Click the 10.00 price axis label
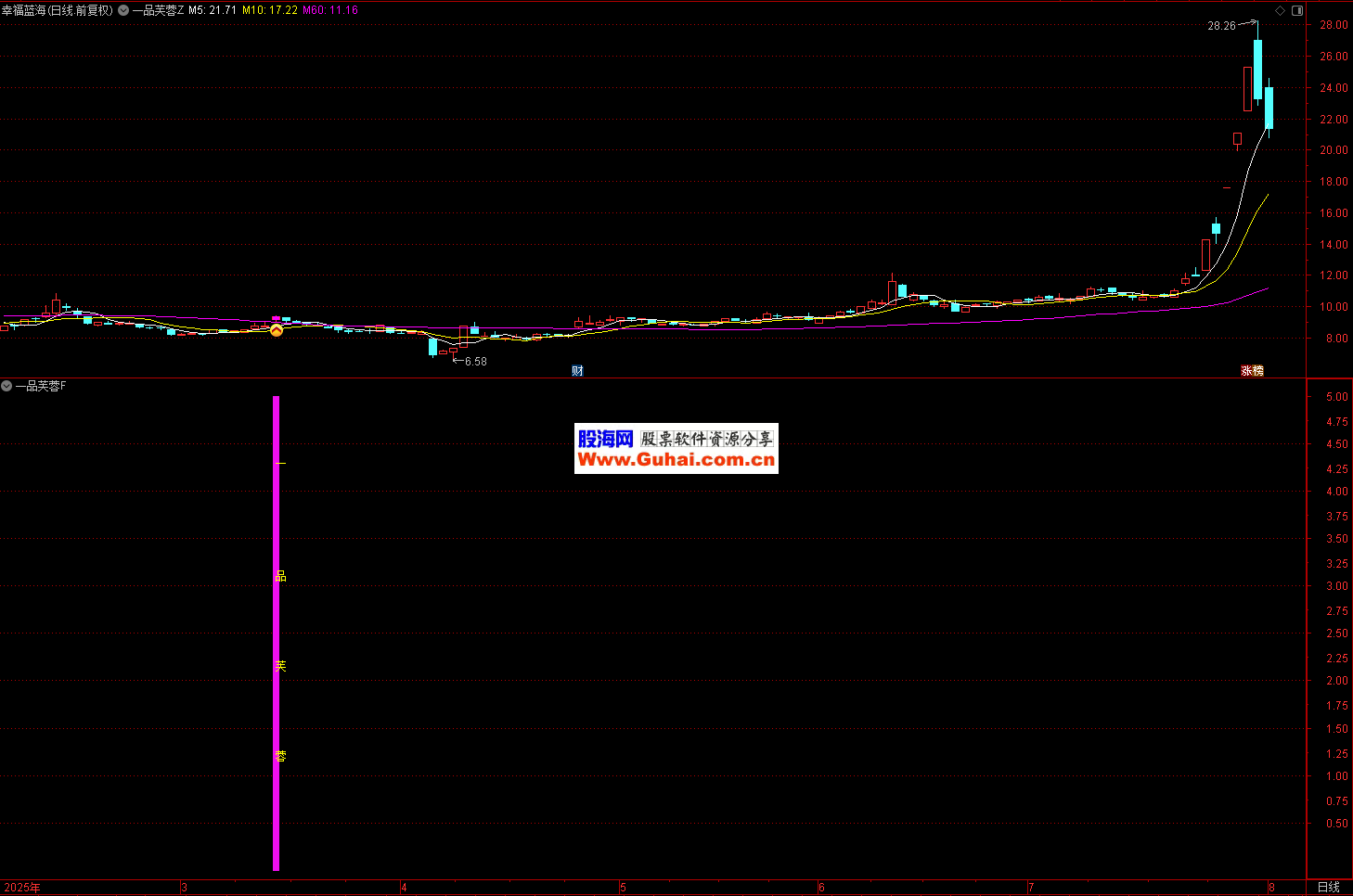Viewport: 1353px width, 896px height. (x=1334, y=307)
